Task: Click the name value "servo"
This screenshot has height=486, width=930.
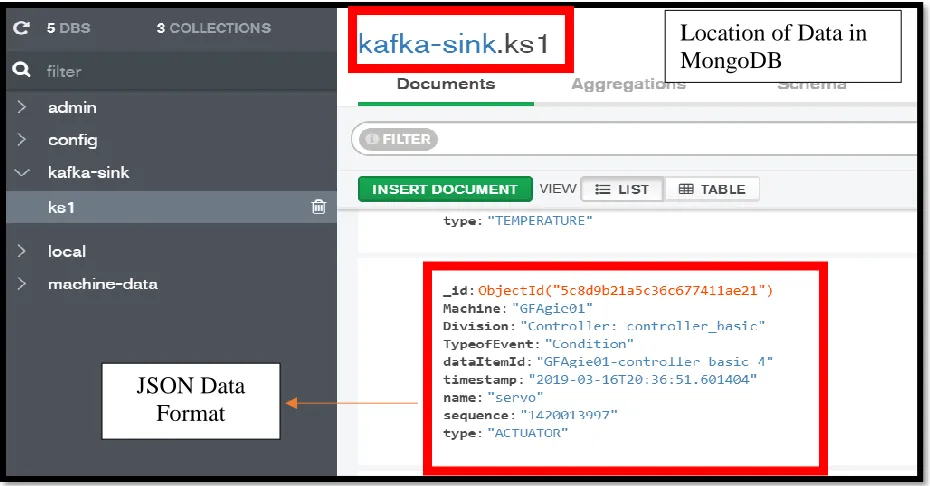Action: click(515, 397)
